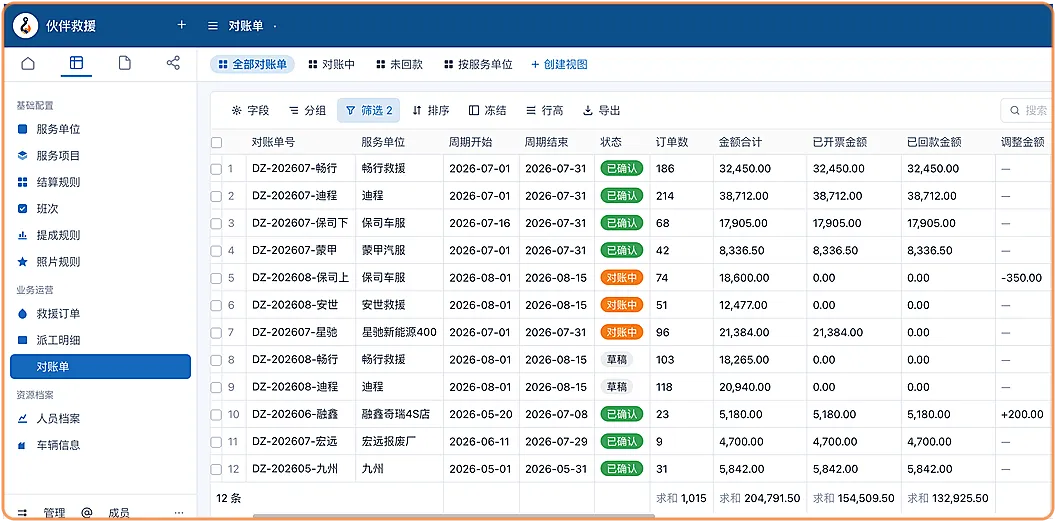Screen dimensions: 1056x522
Task: Check the row 6 checkbox DZ-202608-安世
Action: pos(216,306)
